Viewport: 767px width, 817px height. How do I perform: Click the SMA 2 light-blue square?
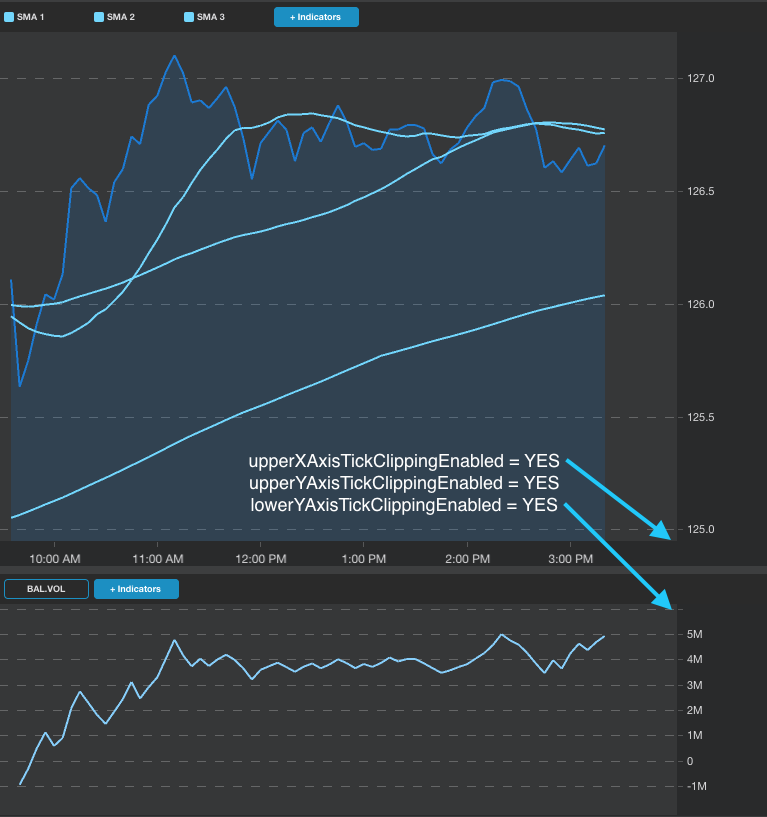tap(99, 17)
